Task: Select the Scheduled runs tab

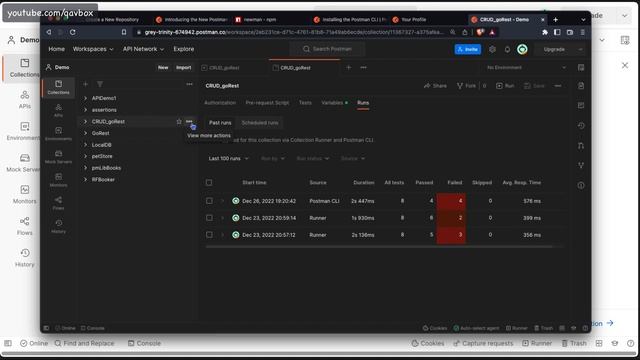Action: (x=260, y=123)
